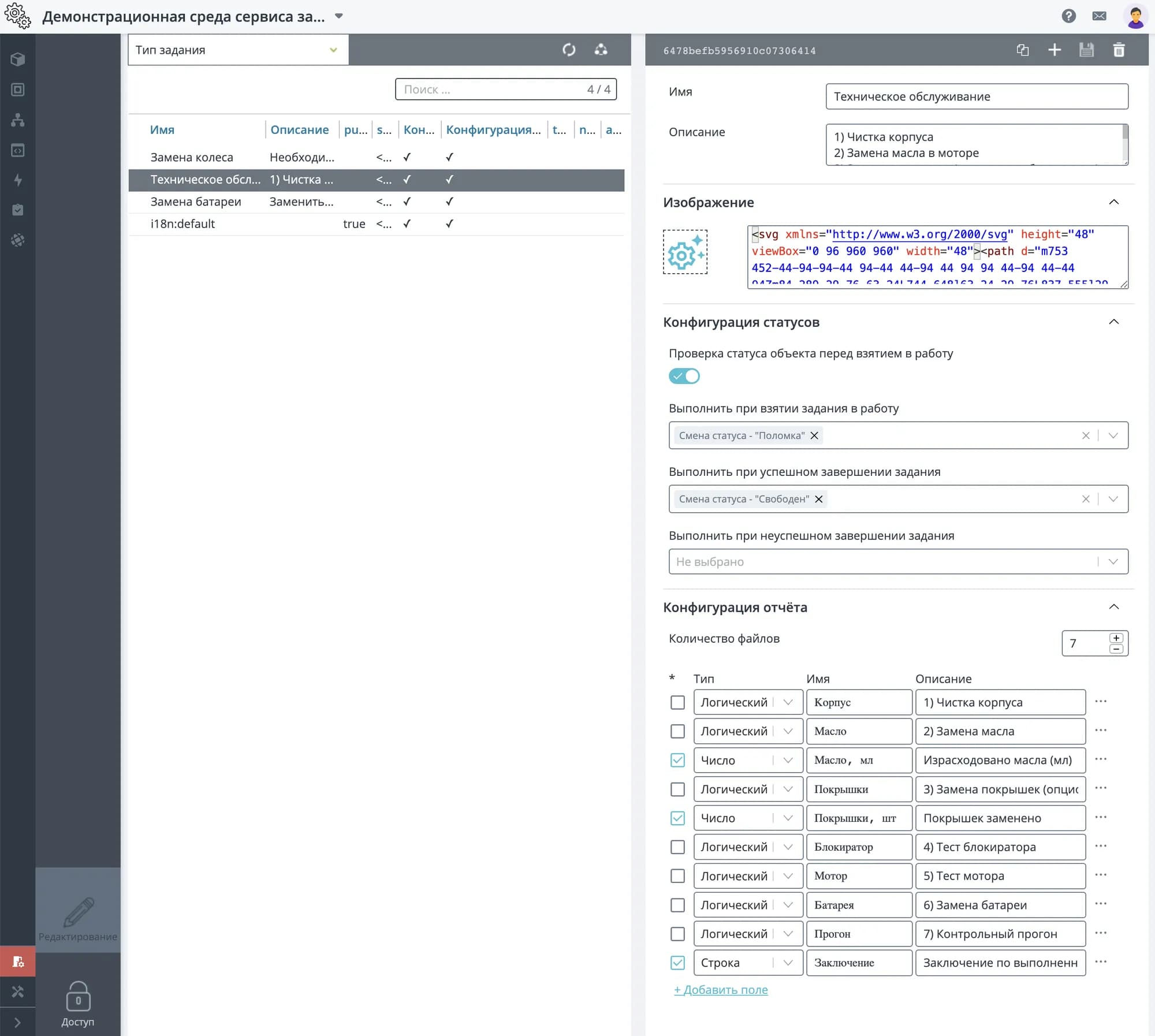Viewport: 1155px width, 1036px height.
Task: Sort by the Описание column header
Action: tap(299, 130)
